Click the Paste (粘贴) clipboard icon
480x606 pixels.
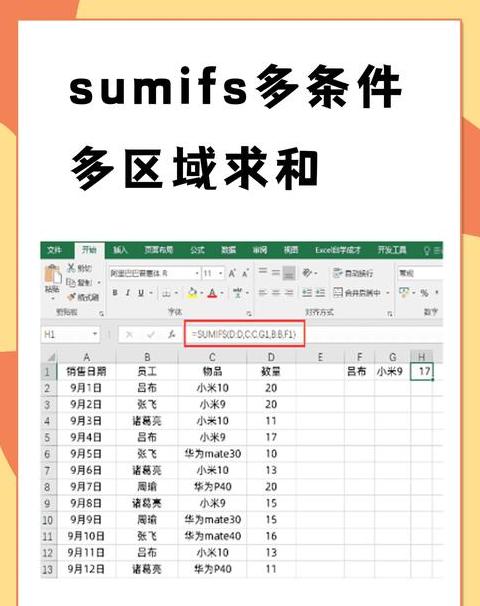coord(53,275)
